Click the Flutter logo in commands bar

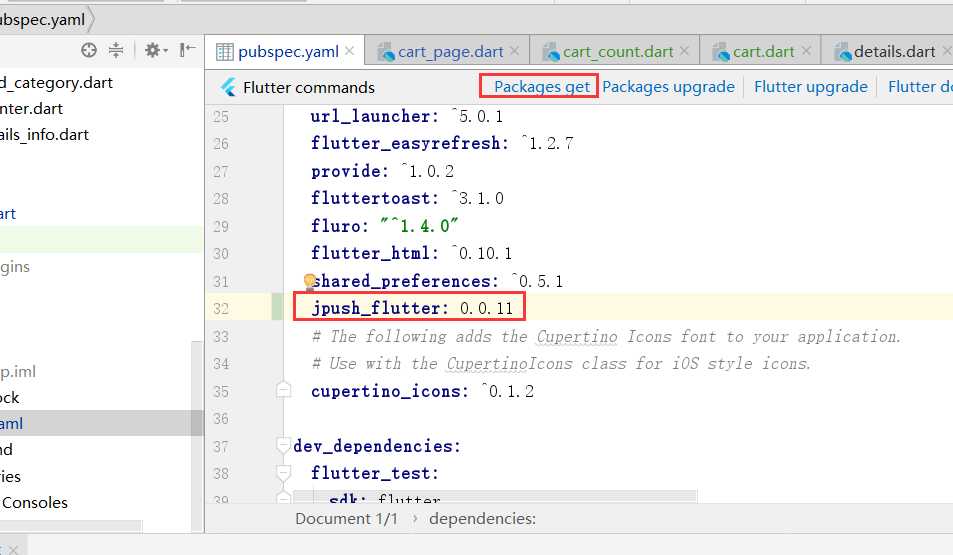229,88
